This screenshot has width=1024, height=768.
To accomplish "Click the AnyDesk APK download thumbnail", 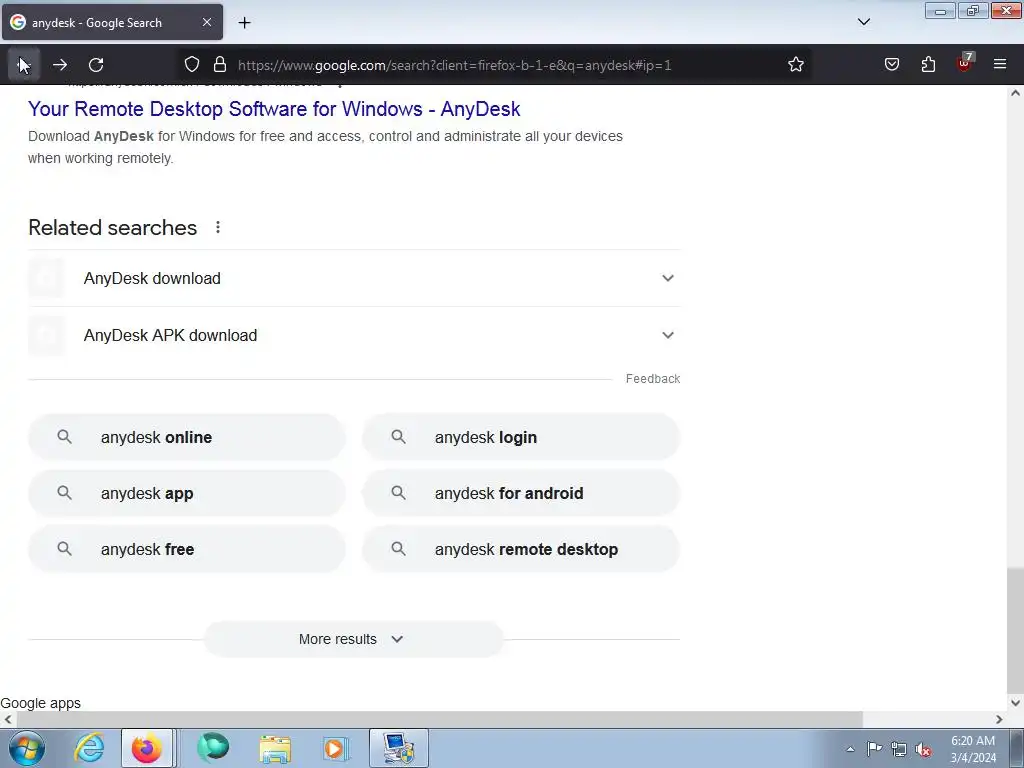I will pos(46,335).
